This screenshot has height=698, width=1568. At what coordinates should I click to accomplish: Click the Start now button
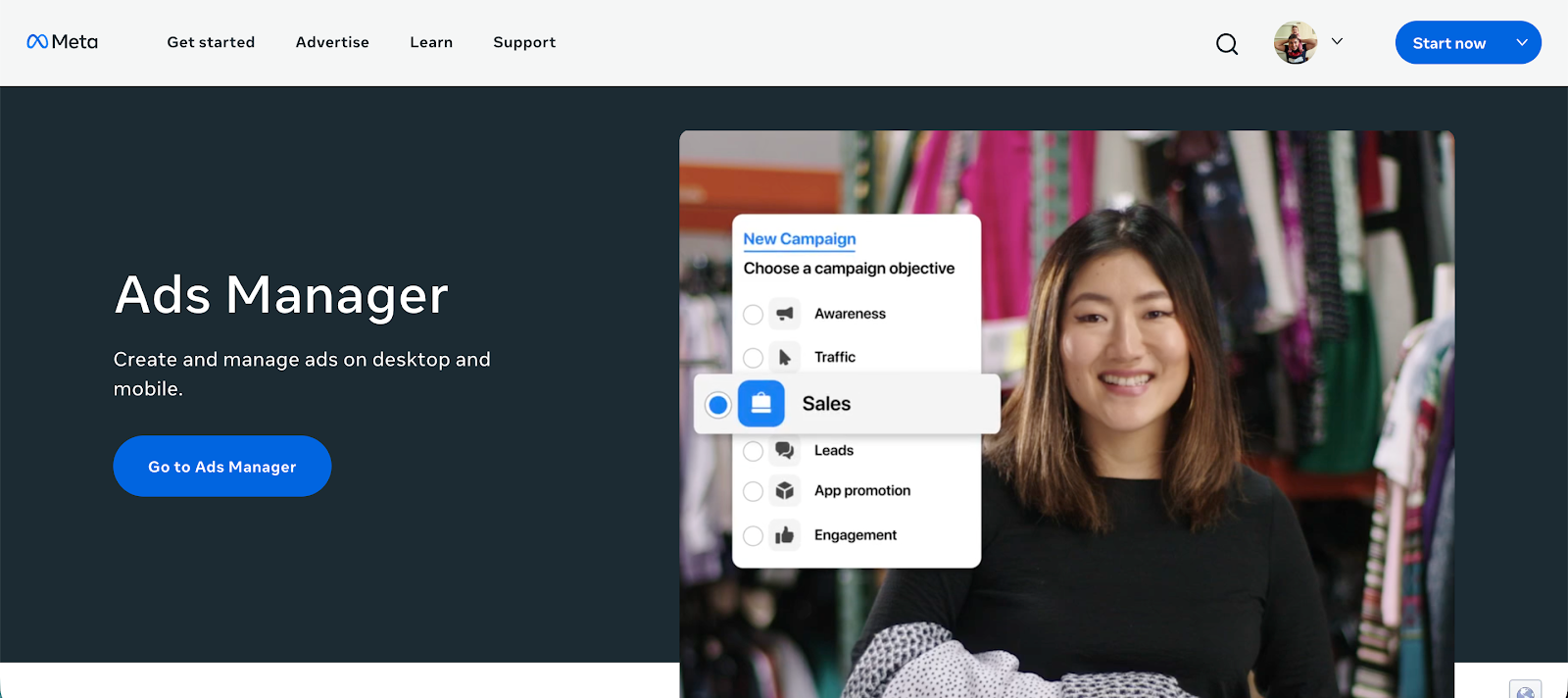click(x=1448, y=43)
